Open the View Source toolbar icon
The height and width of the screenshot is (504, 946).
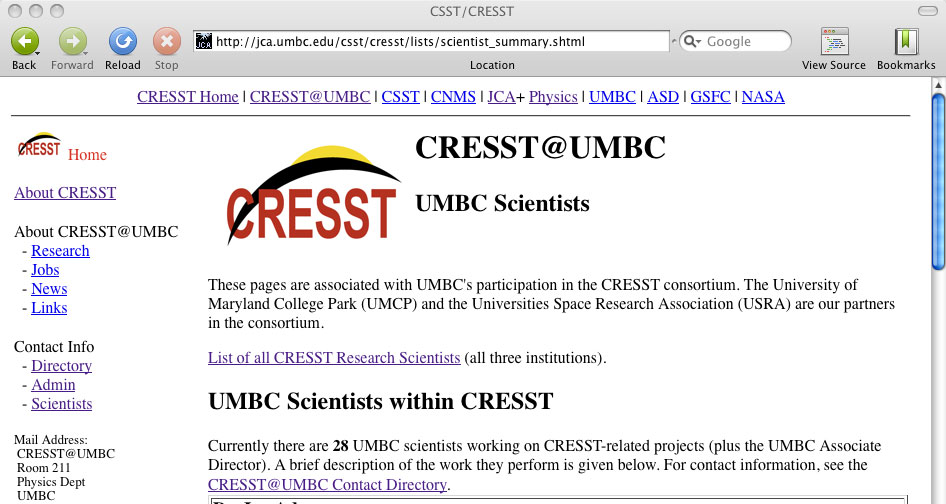tap(834, 42)
